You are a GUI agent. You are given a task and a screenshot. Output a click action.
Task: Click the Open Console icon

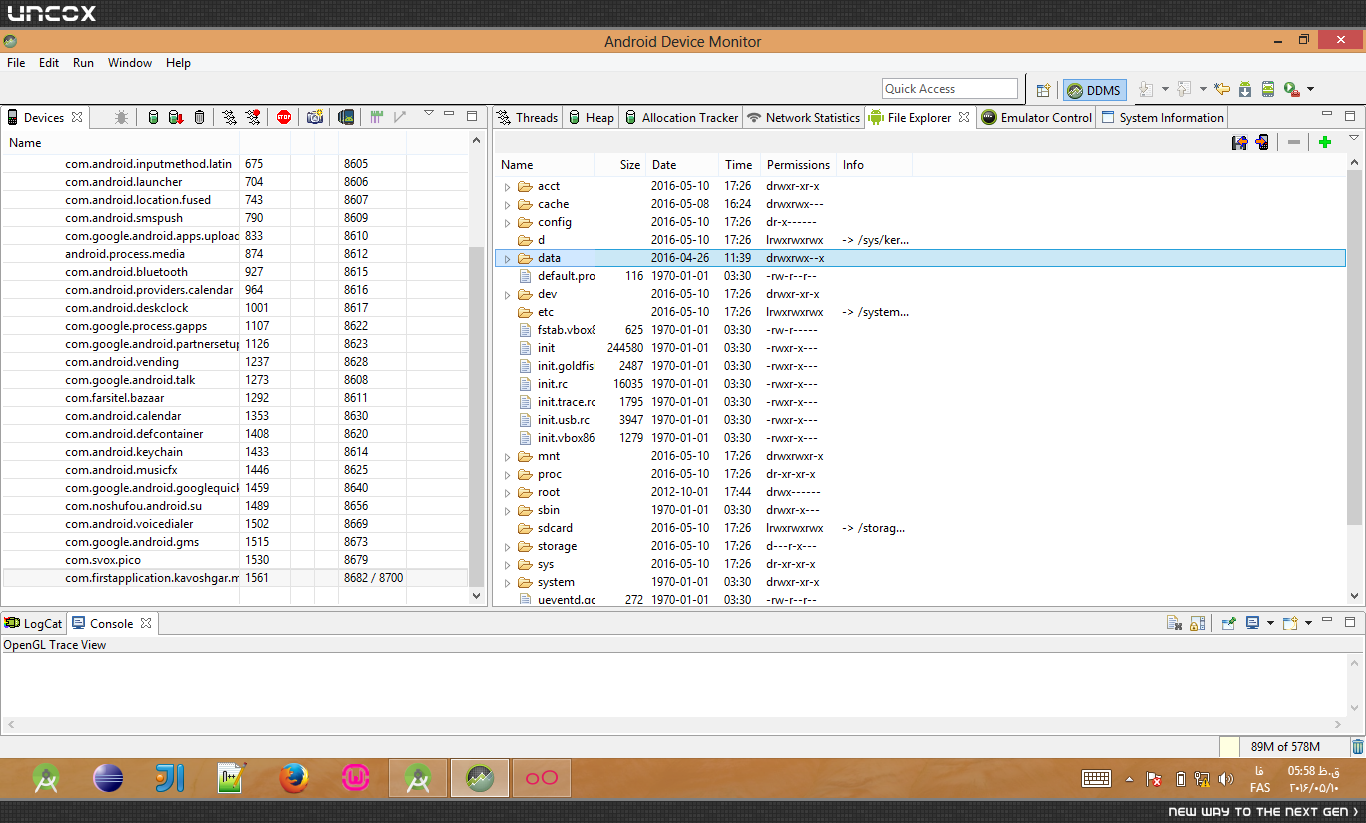[x=1290, y=623]
